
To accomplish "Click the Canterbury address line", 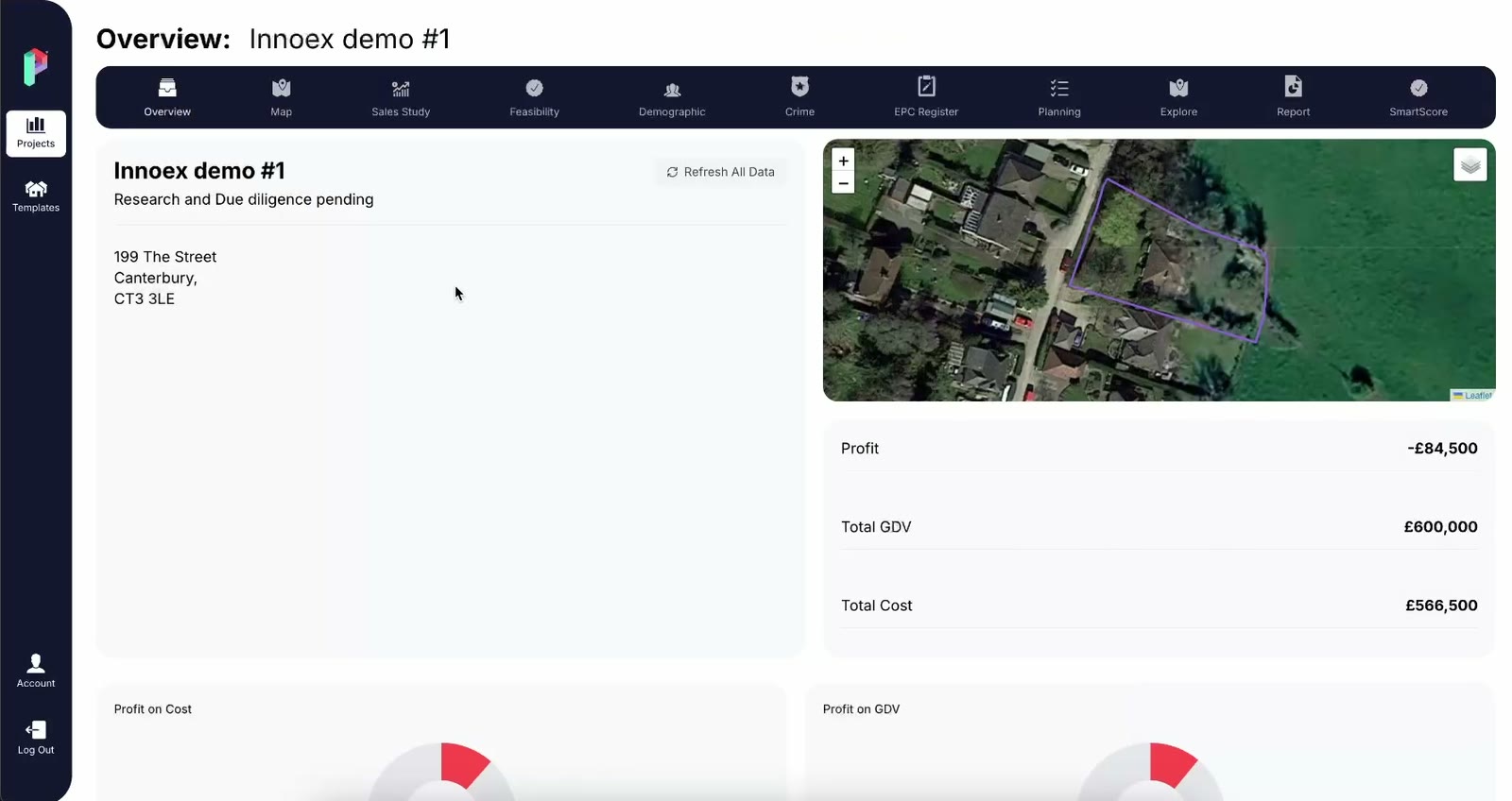I will 156,278.
